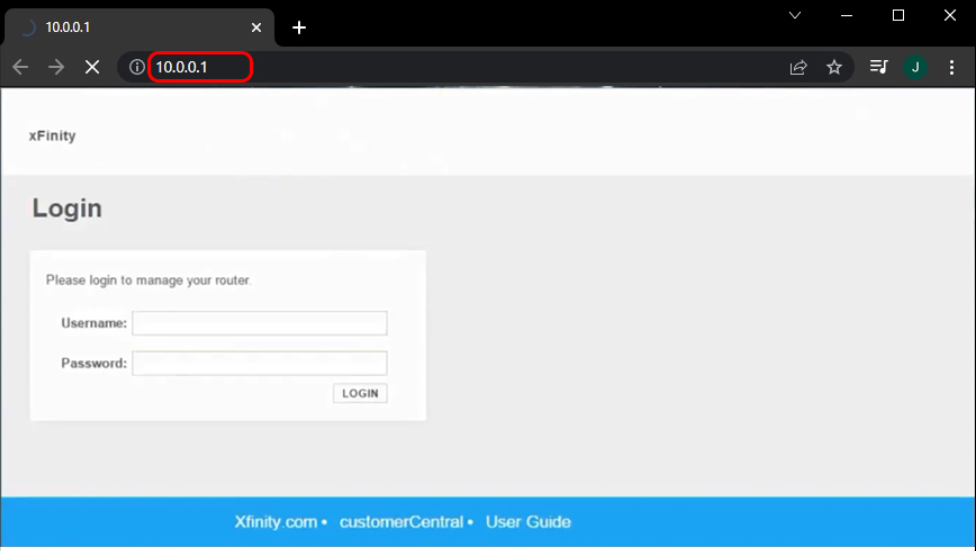The width and height of the screenshot is (977, 551).
Task: Share this page icon
Action: pyautogui.click(x=798, y=67)
